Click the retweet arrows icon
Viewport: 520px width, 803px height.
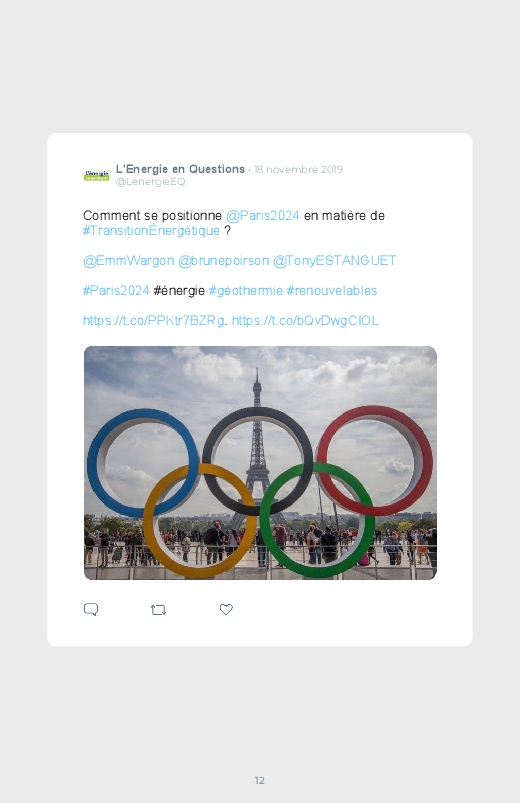coord(158,610)
